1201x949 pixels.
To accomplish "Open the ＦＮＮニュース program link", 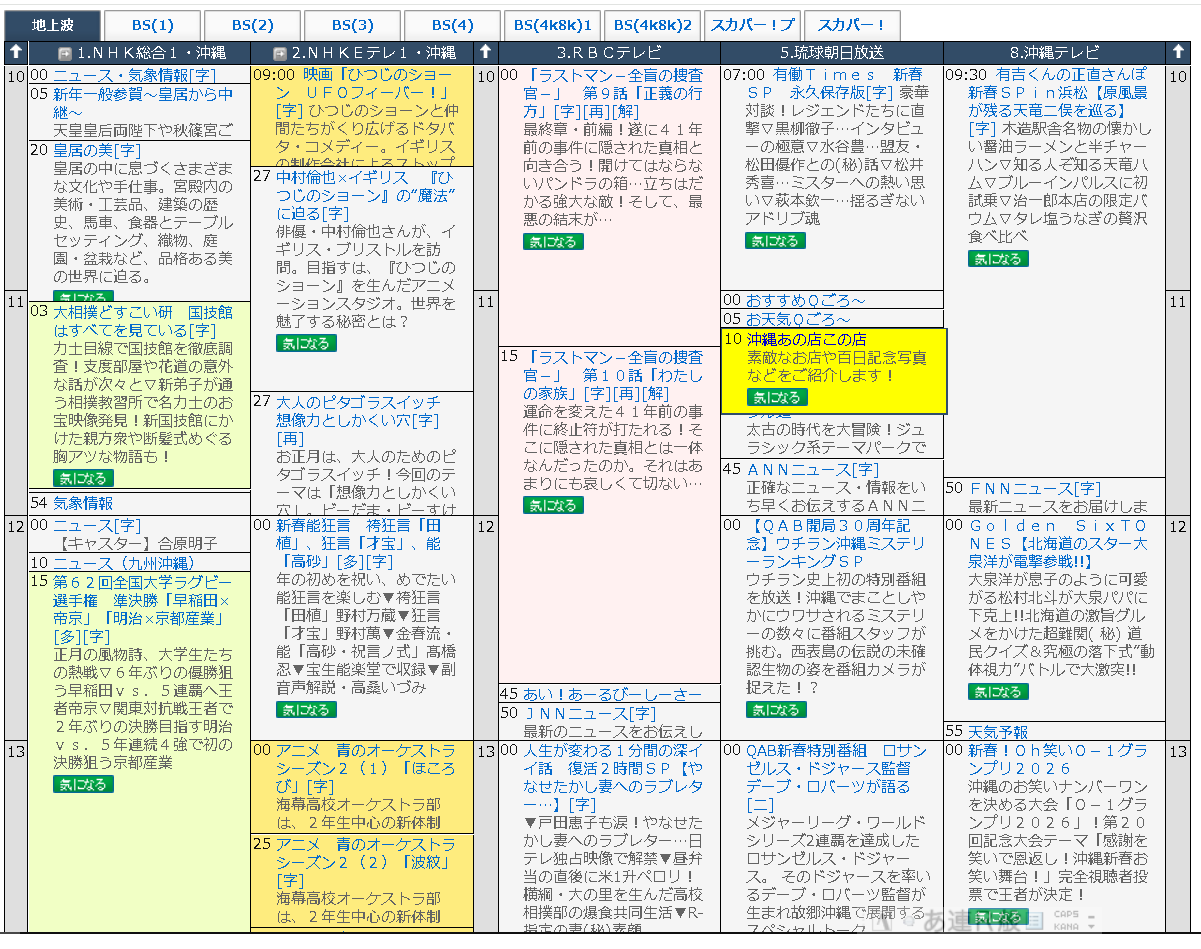I will (1035, 488).
